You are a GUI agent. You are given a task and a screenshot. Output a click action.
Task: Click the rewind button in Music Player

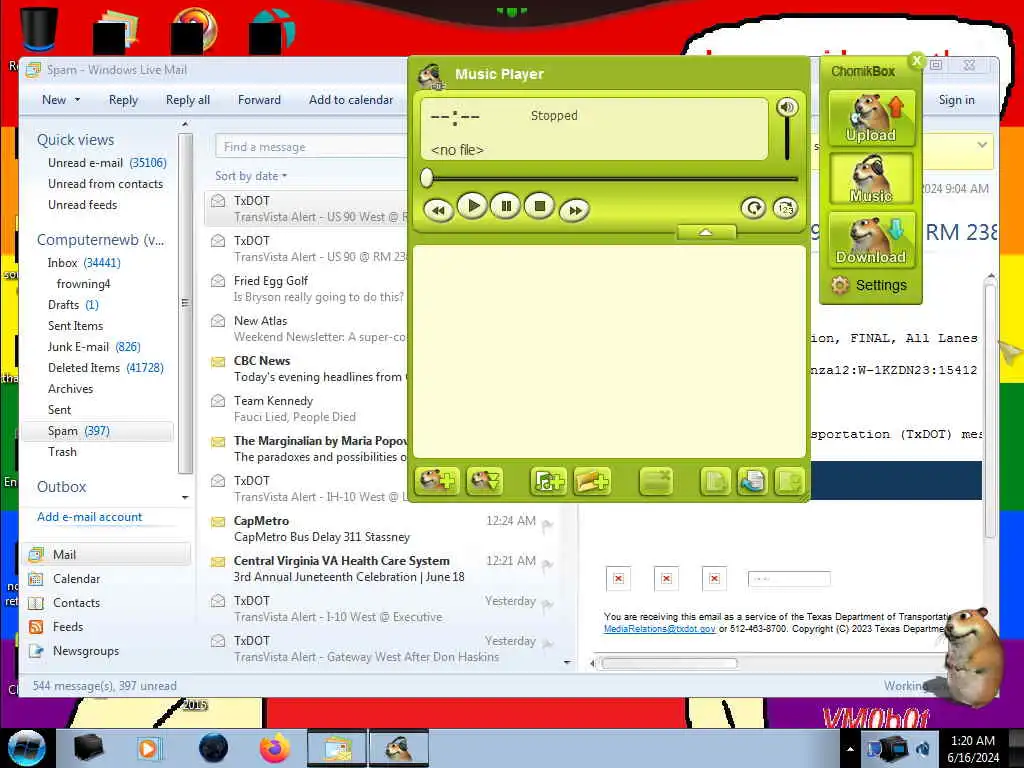point(438,210)
